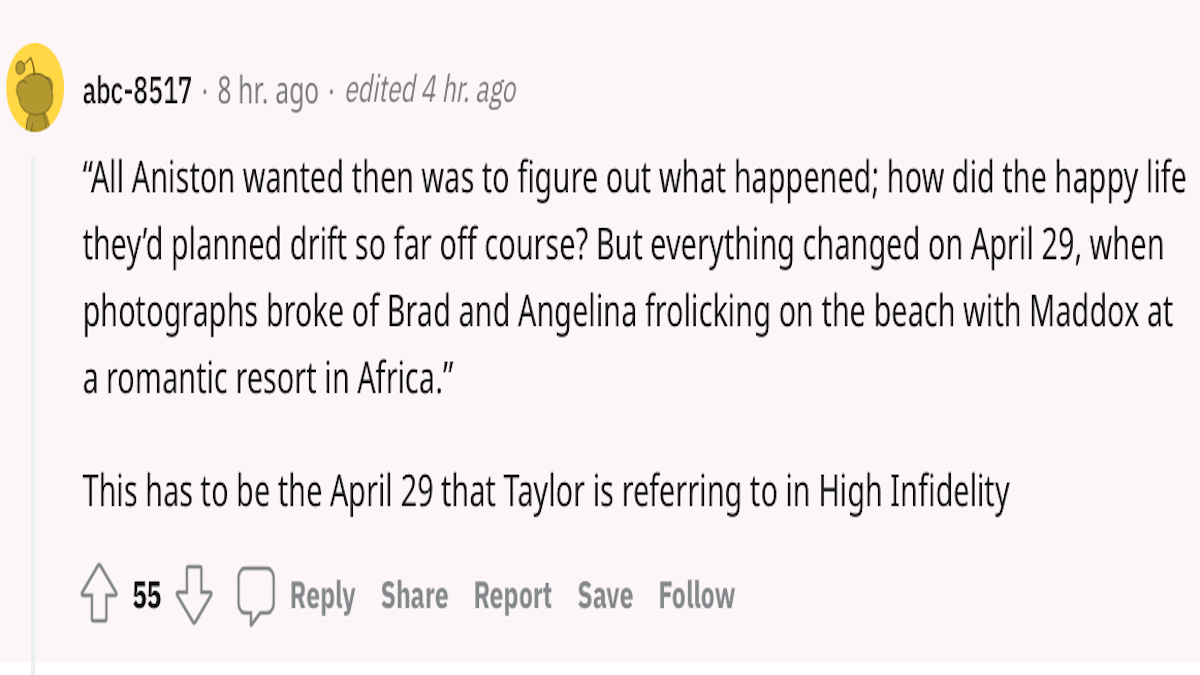
Task: Click the sentence 'This has to be the April 29'
Action: tap(546, 493)
